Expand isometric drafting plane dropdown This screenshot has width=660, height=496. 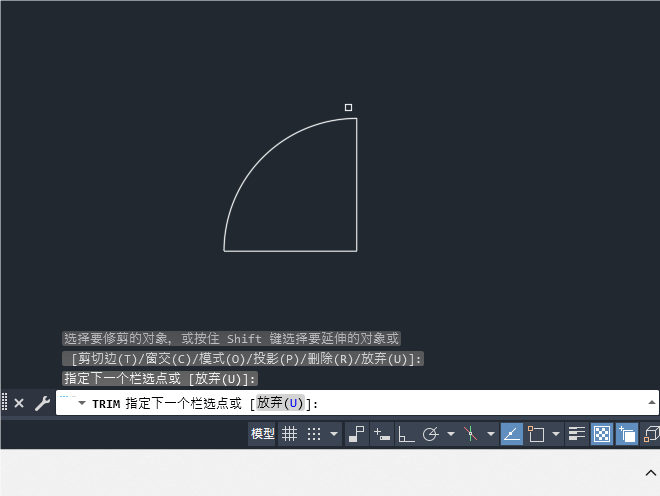(x=491, y=434)
